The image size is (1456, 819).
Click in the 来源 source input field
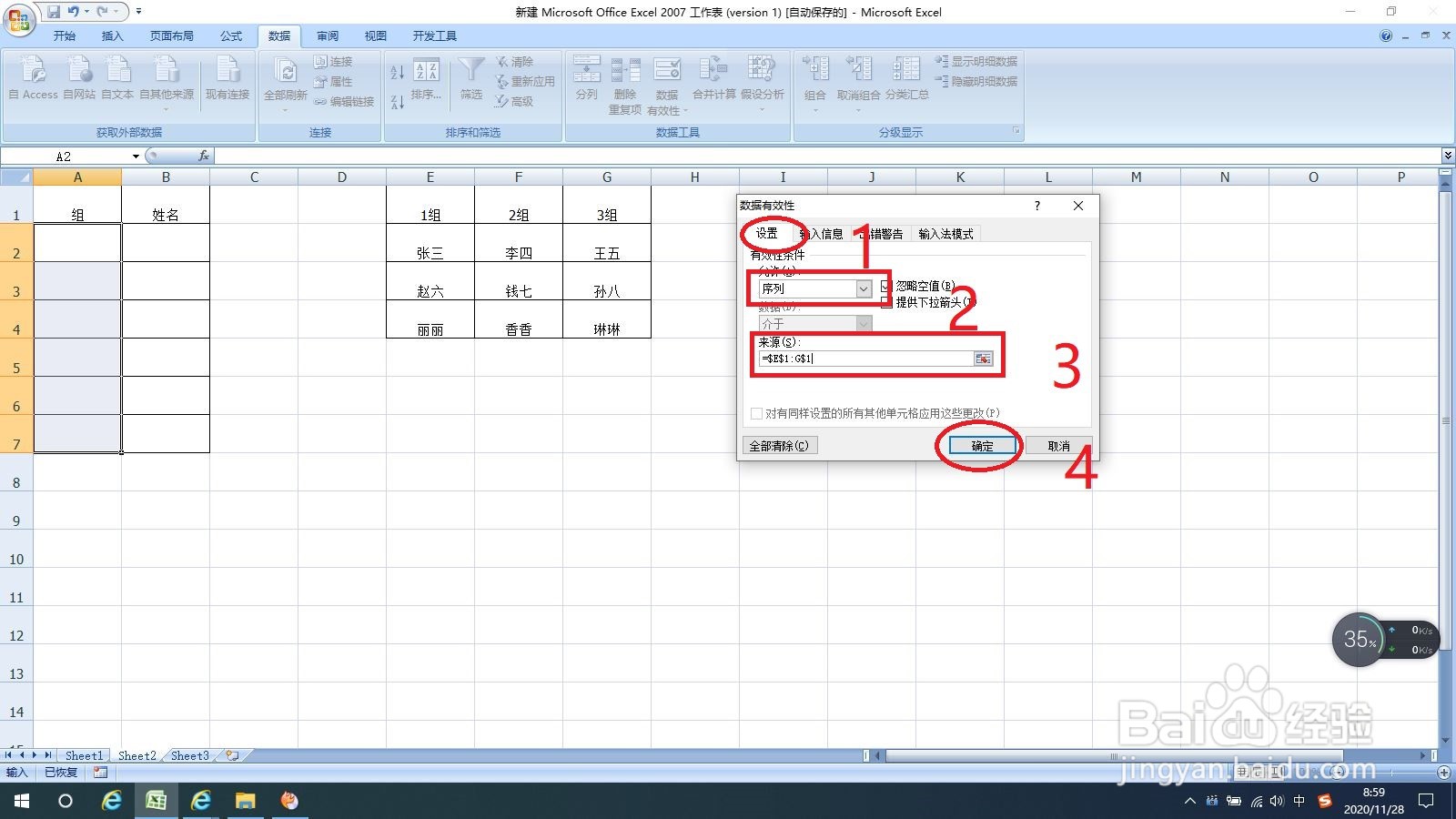click(x=865, y=359)
